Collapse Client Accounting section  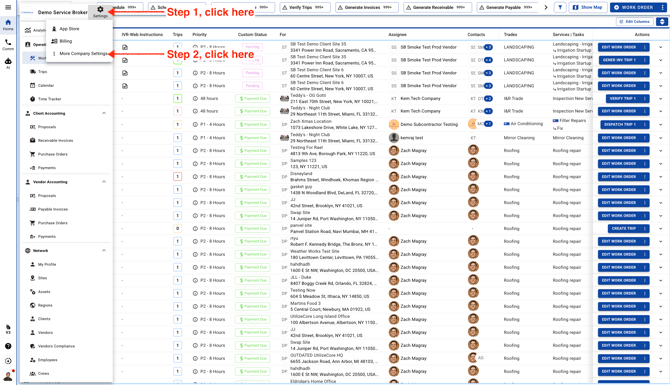click(104, 113)
